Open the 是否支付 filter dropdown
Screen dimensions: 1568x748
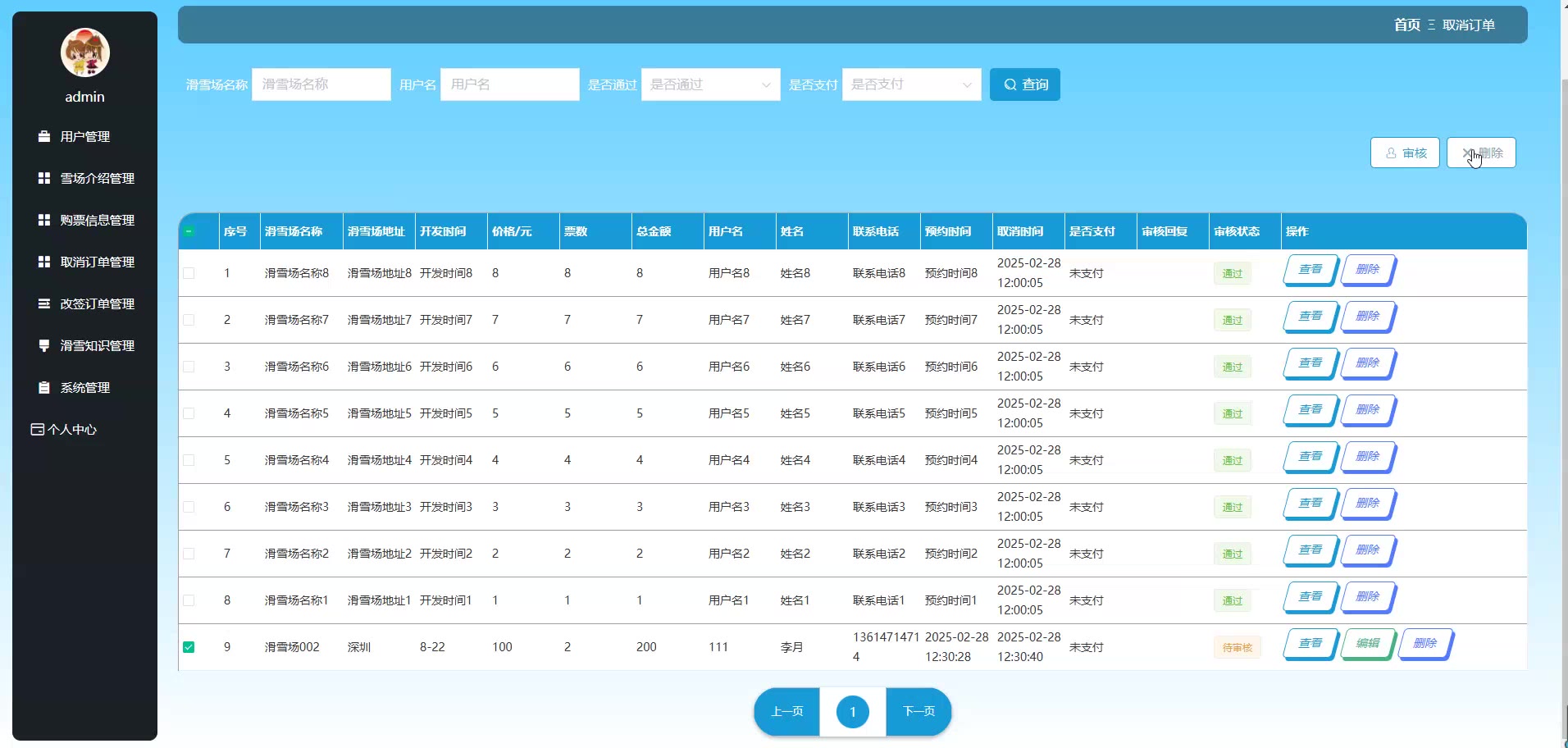pos(911,84)
